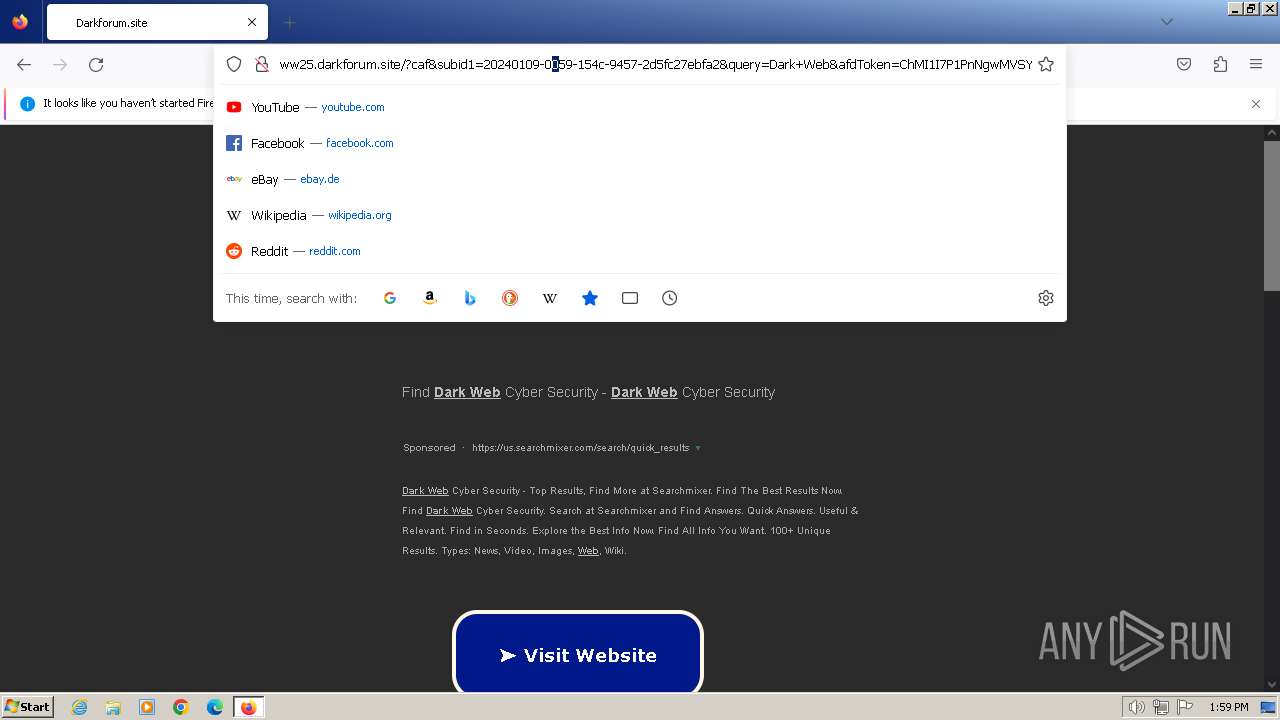Open Action Center flag icon

[1185, 707]
